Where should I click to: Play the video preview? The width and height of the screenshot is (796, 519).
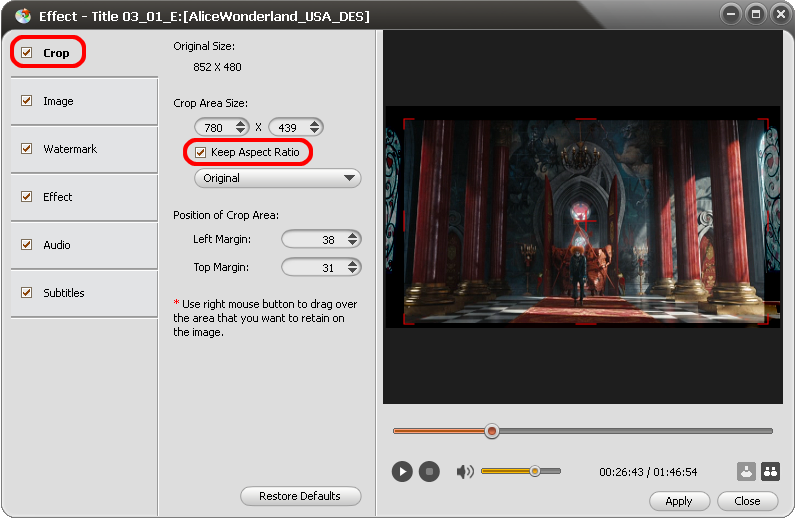(402, 472)
